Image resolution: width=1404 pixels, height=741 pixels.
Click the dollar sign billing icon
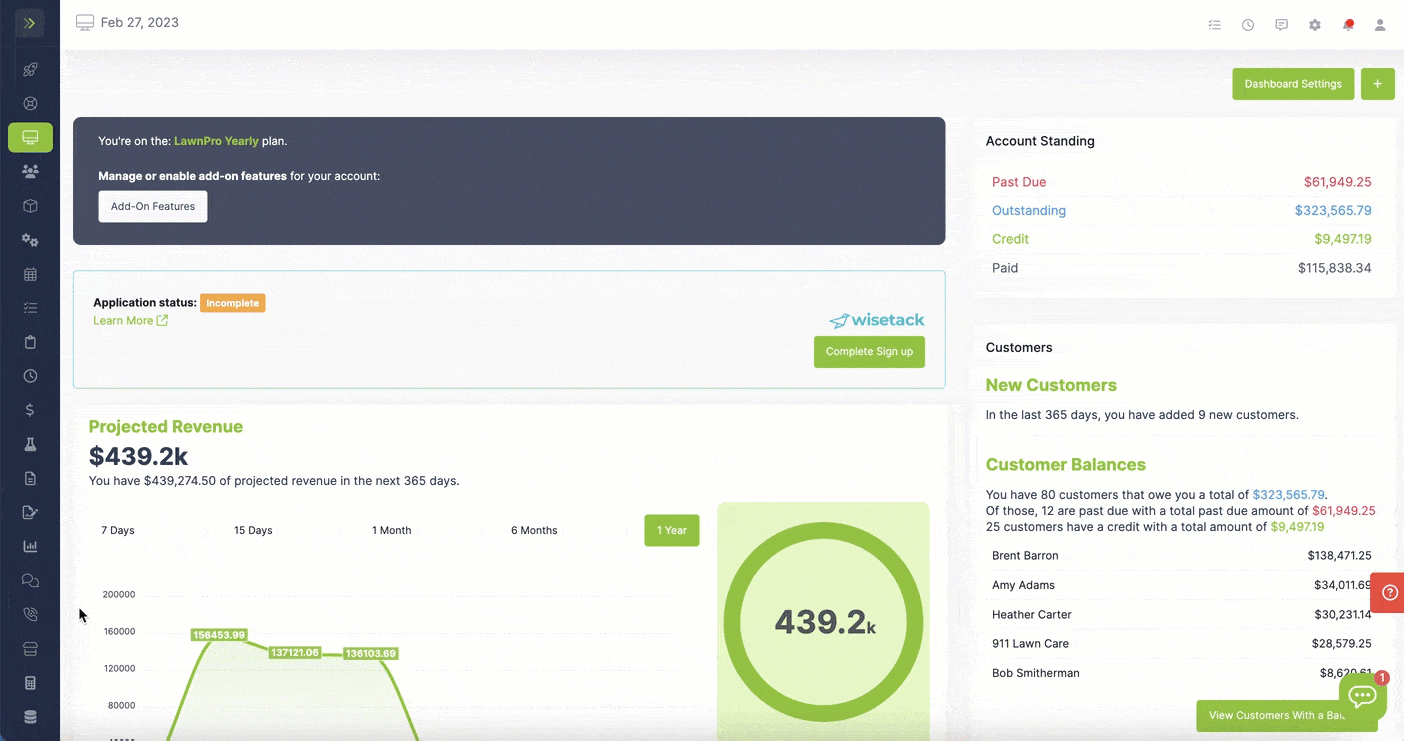click(30, 410)
